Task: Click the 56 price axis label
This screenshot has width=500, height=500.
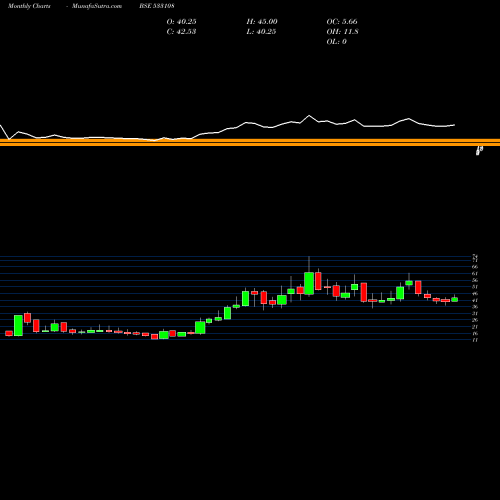Action: tap(475, 280)
